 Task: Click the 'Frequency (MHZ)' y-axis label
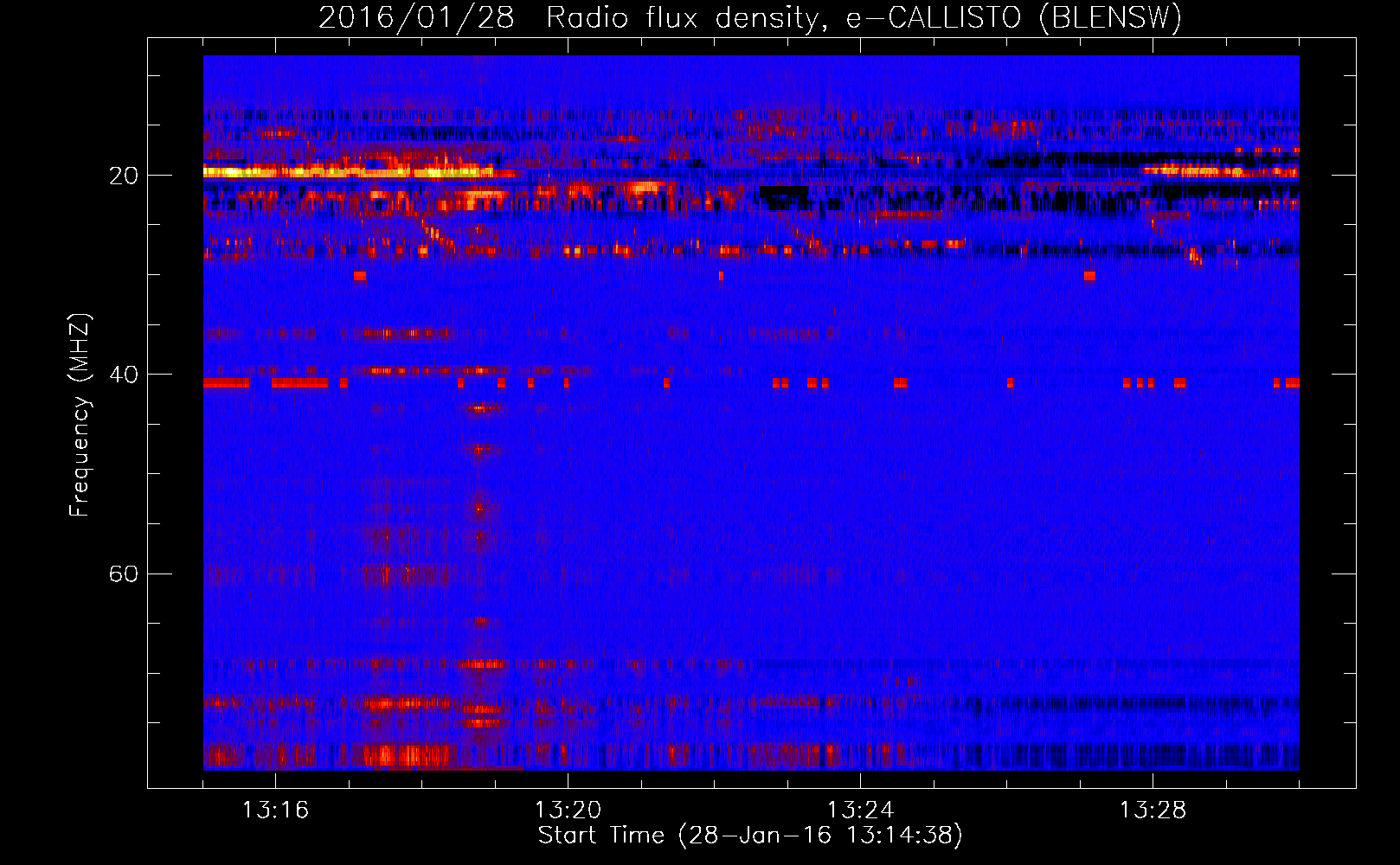(x=80, y=415)
